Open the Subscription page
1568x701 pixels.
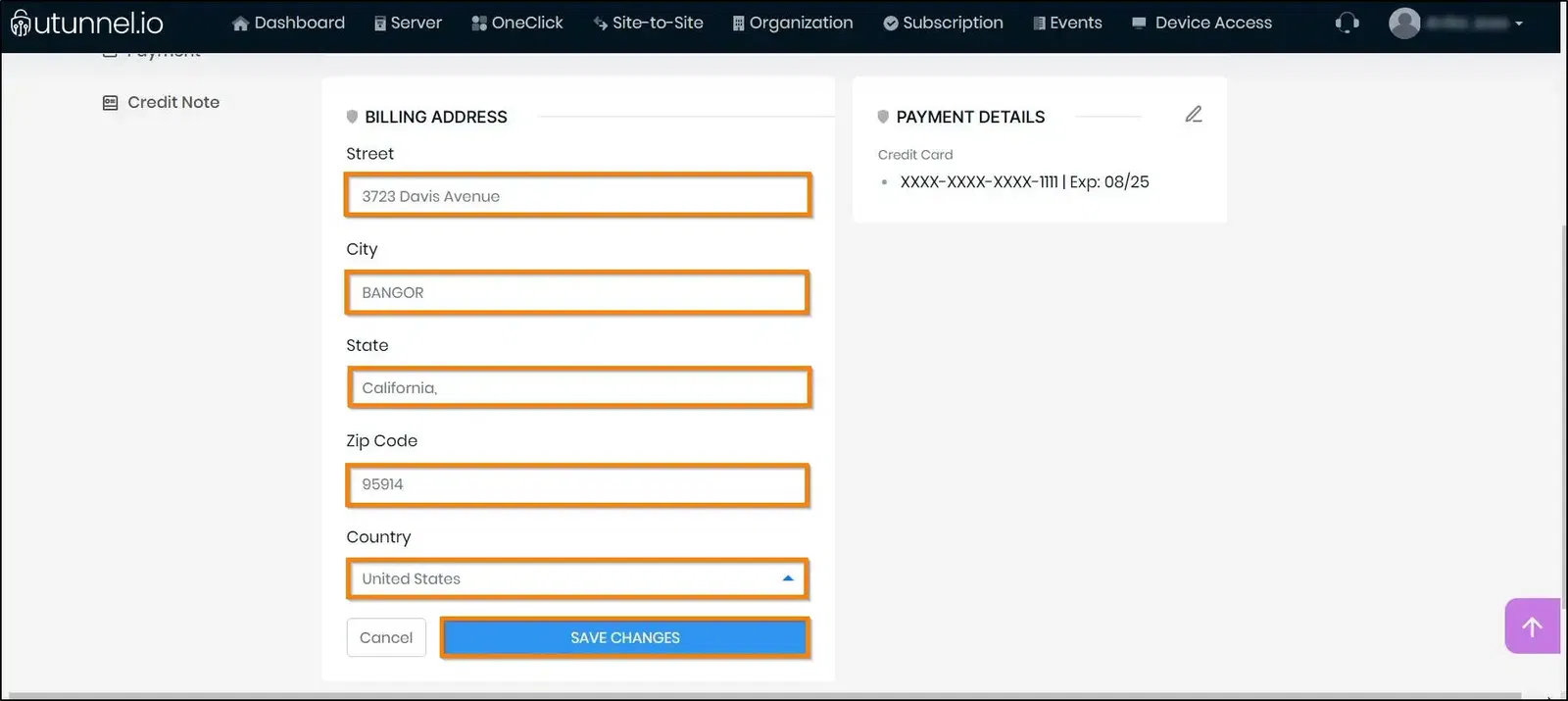click(x=943, y=23)
